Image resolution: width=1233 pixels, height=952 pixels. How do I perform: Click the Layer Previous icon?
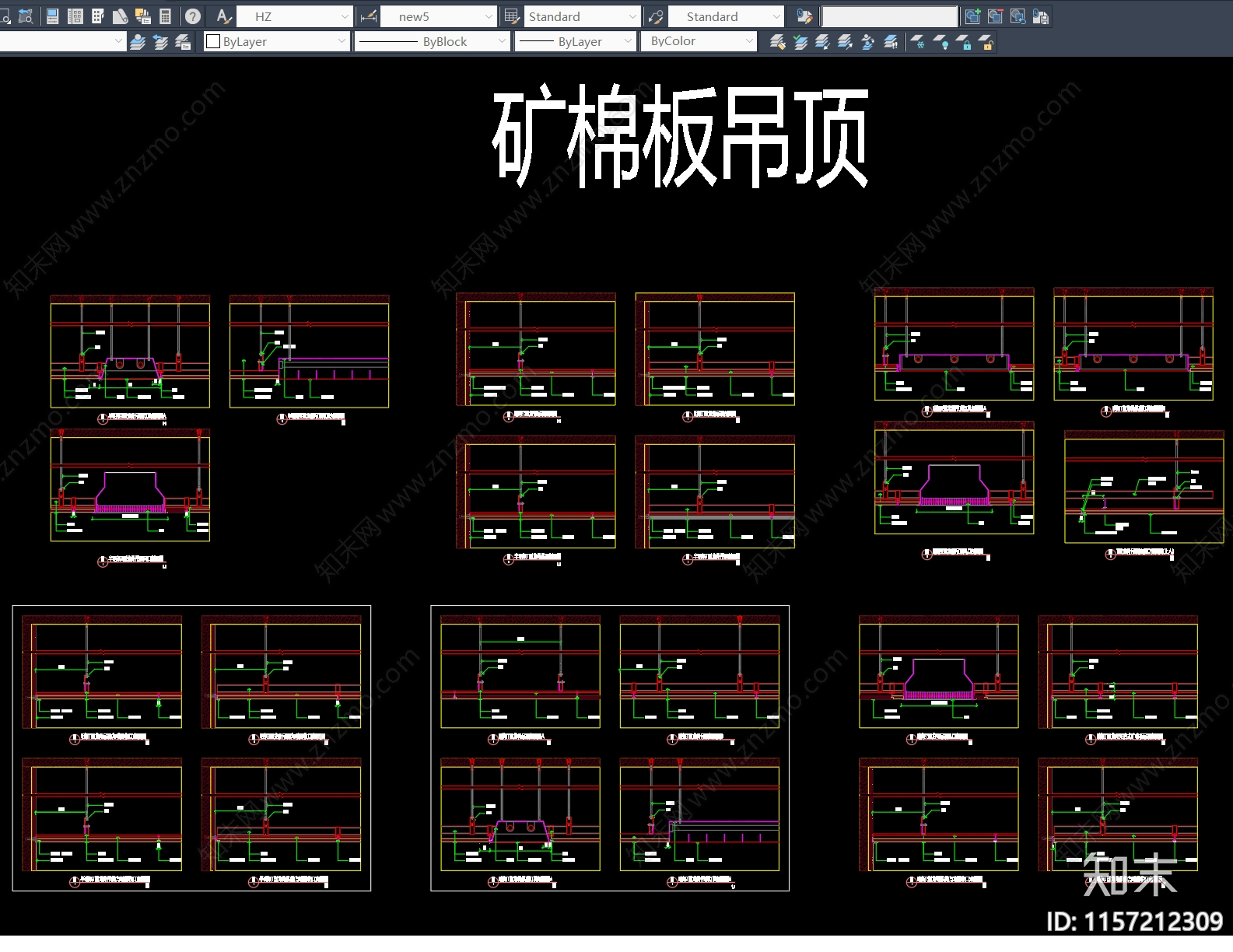click(161, 42)
